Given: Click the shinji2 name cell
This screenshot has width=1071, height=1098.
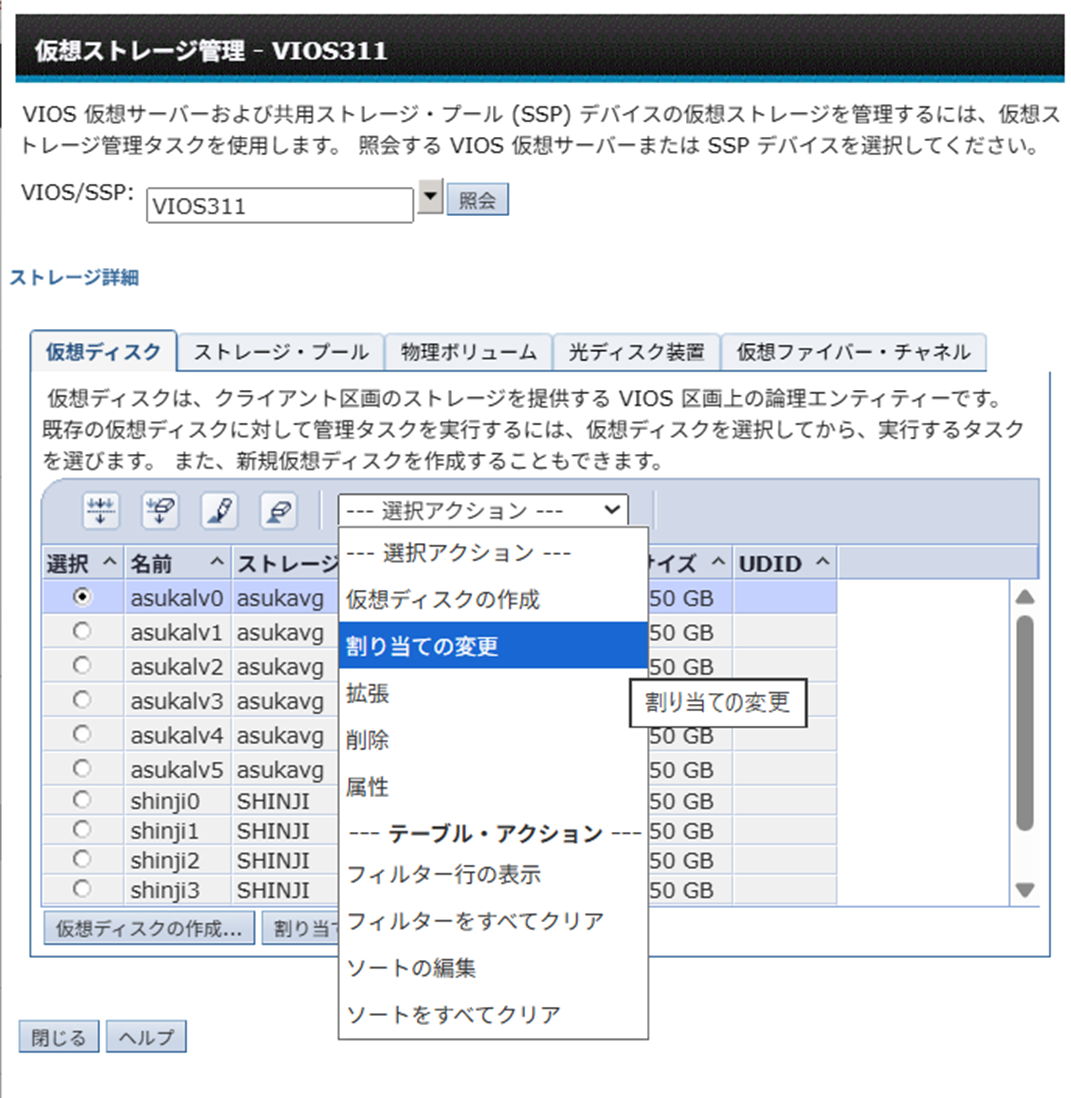Looking at the screenshot, I should coord(178,860).
